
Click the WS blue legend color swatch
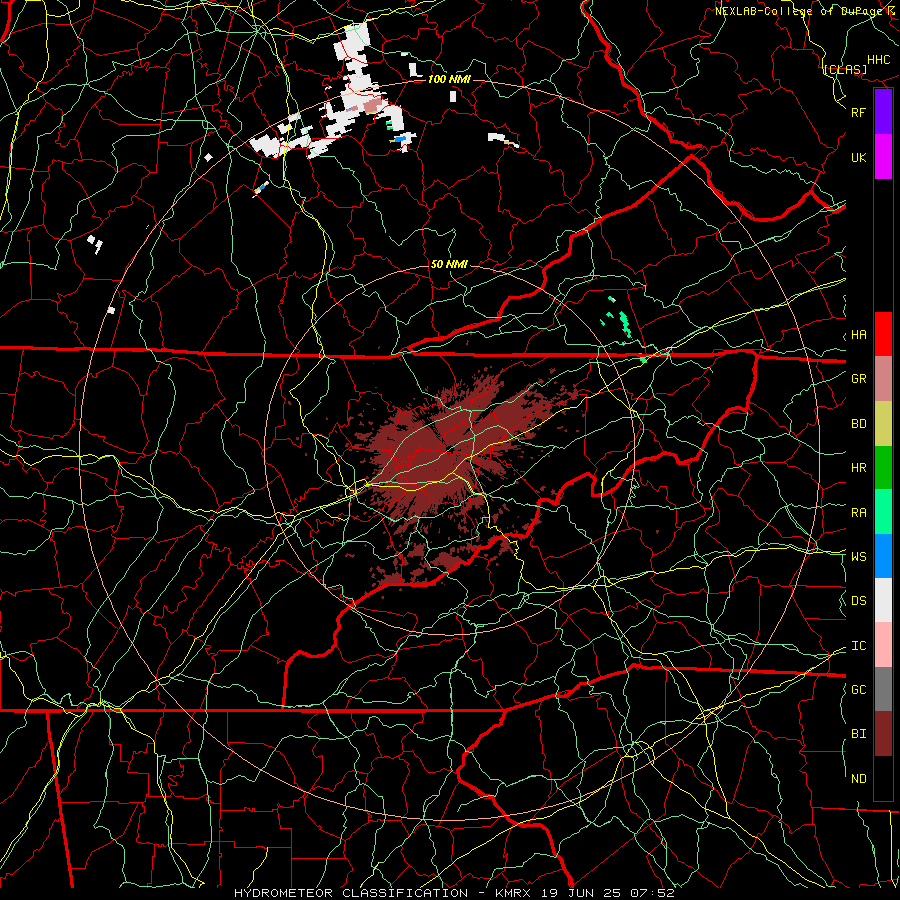(883, 556)
